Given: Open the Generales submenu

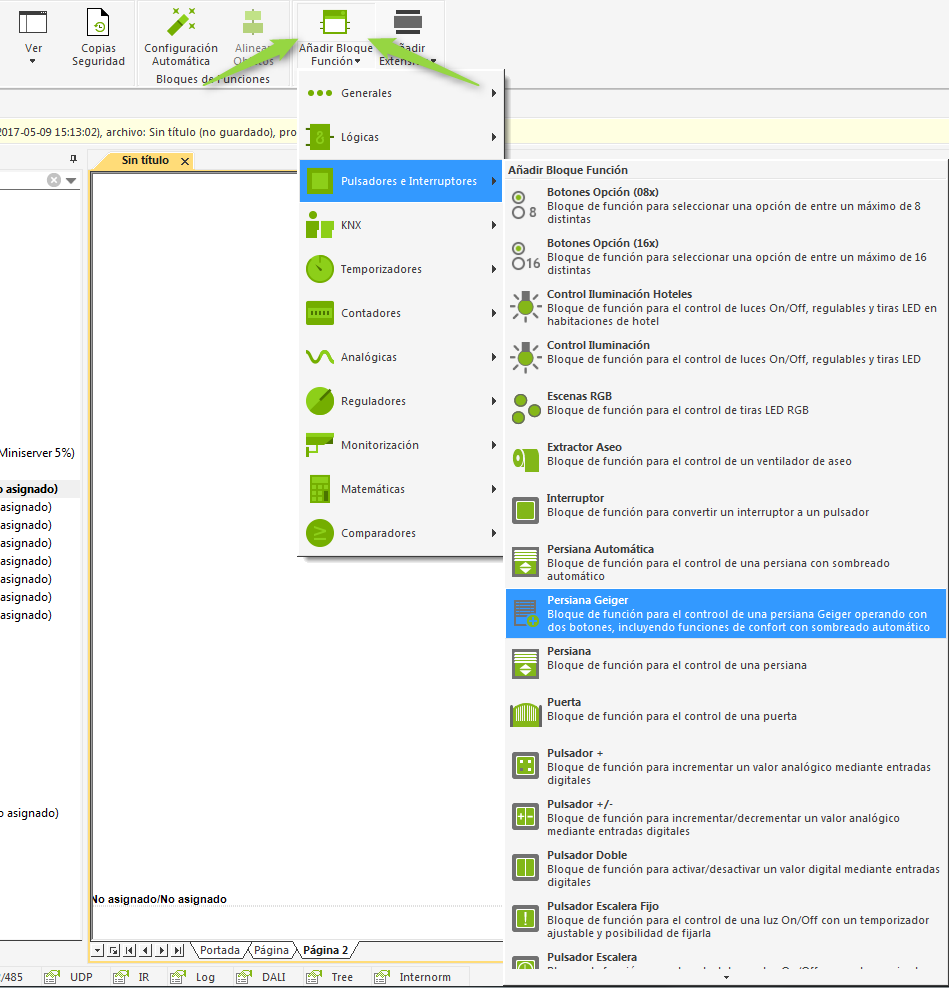Looking at the screenshot, I should point(400,93).
